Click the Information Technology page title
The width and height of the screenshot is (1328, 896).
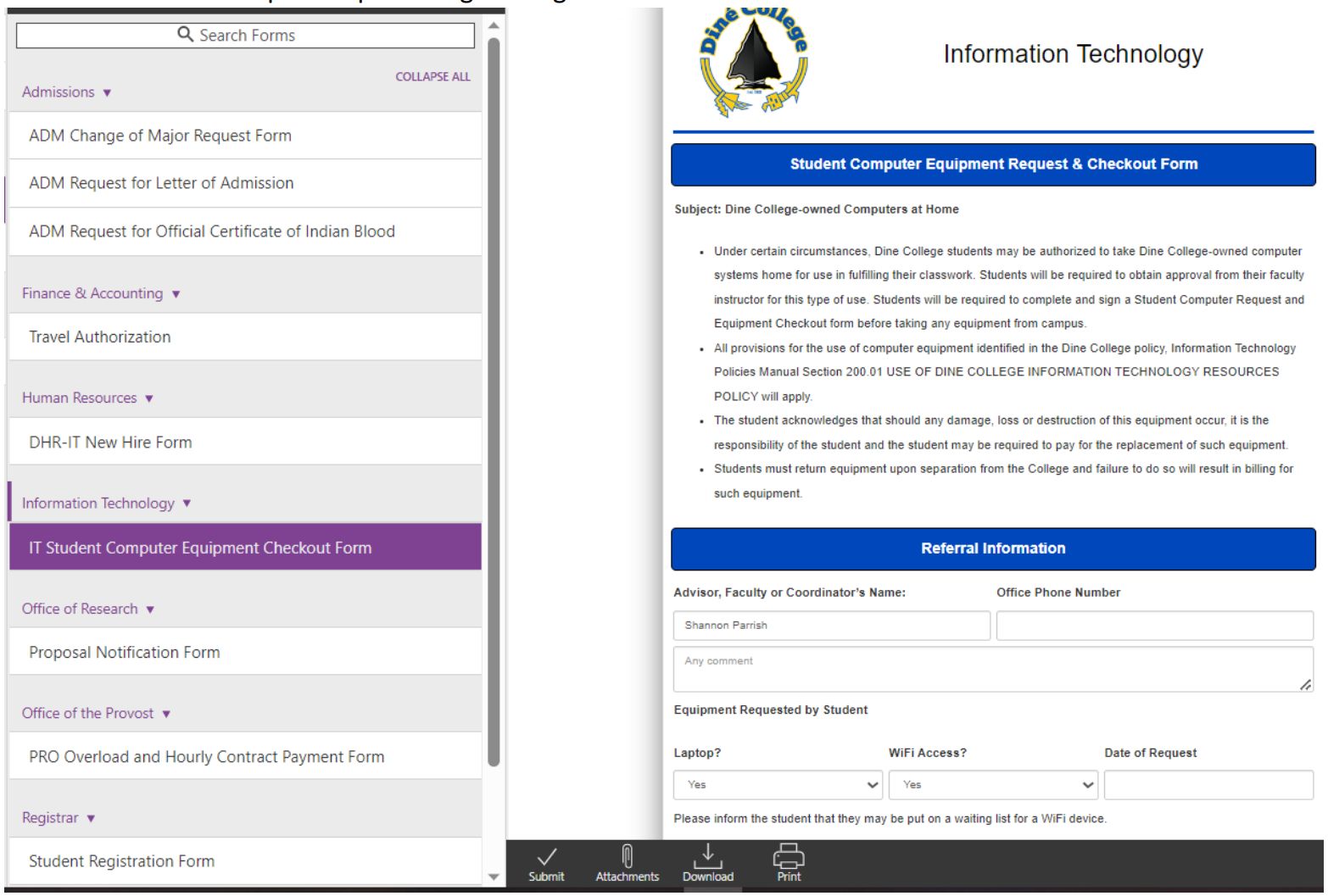pos(1073,54)
